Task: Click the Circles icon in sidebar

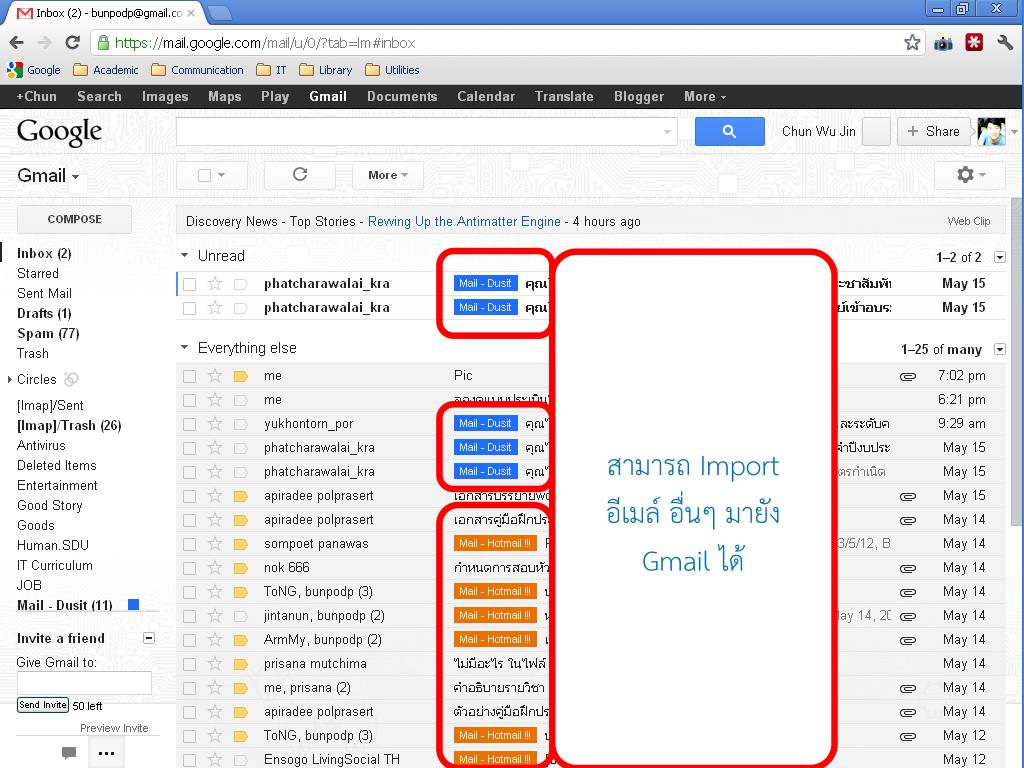Action: pos(71,379)
